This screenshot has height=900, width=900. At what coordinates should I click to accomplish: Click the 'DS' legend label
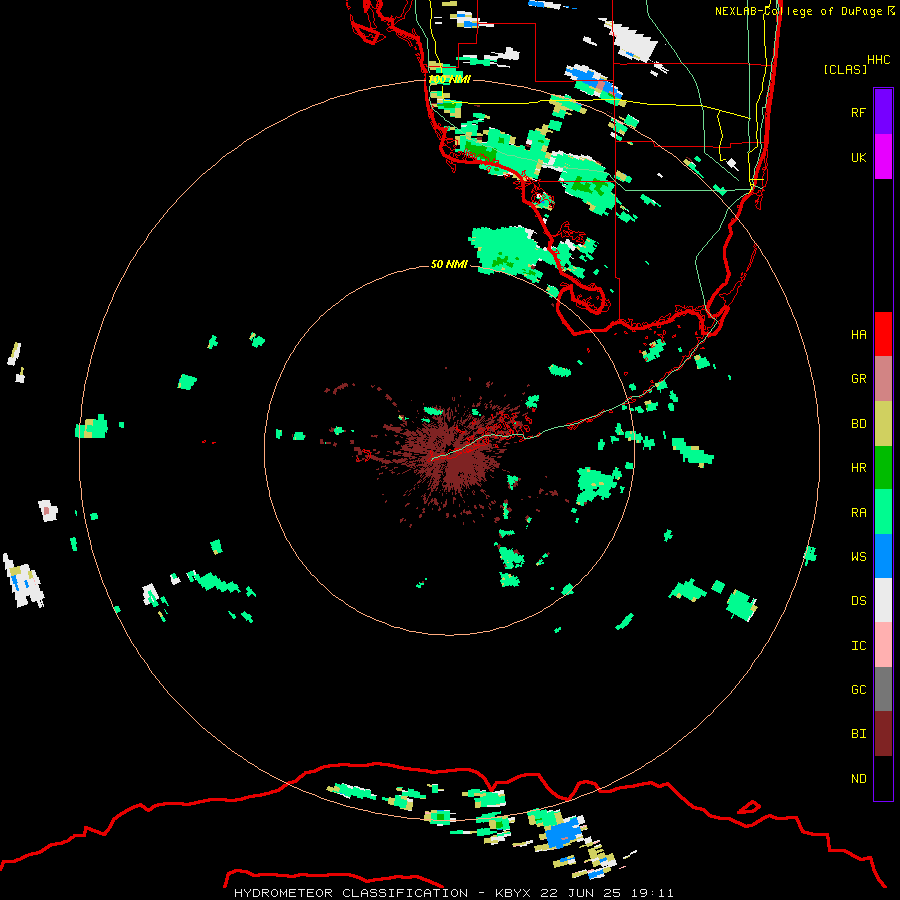(x=858, y=601)
